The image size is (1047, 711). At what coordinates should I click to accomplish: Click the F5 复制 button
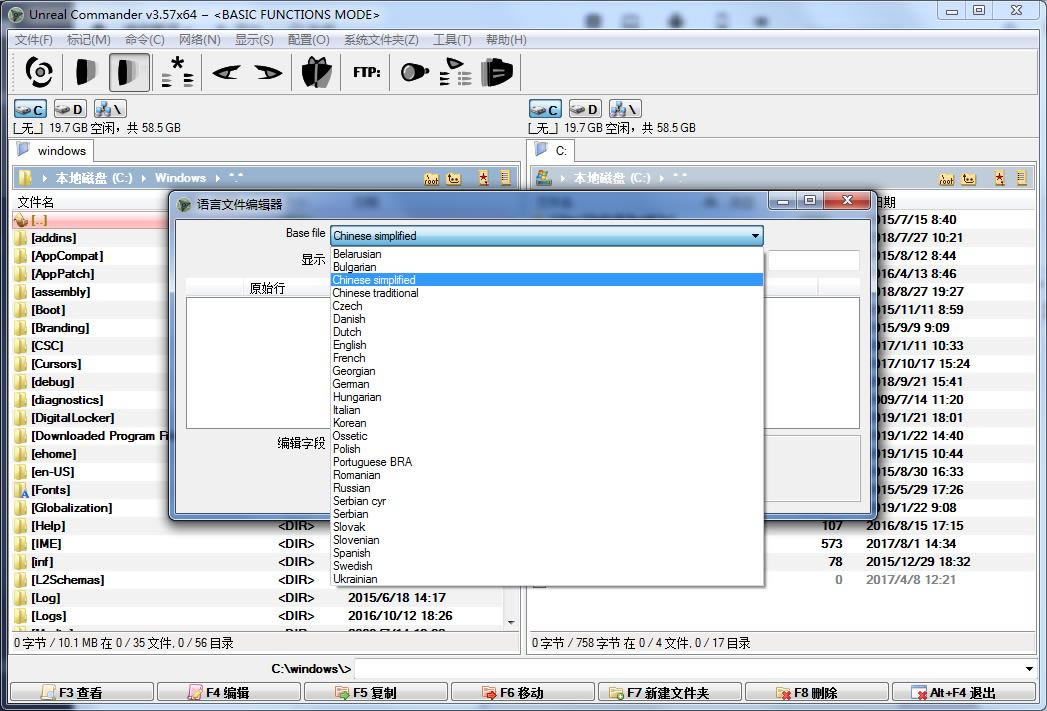pos(375,693)
